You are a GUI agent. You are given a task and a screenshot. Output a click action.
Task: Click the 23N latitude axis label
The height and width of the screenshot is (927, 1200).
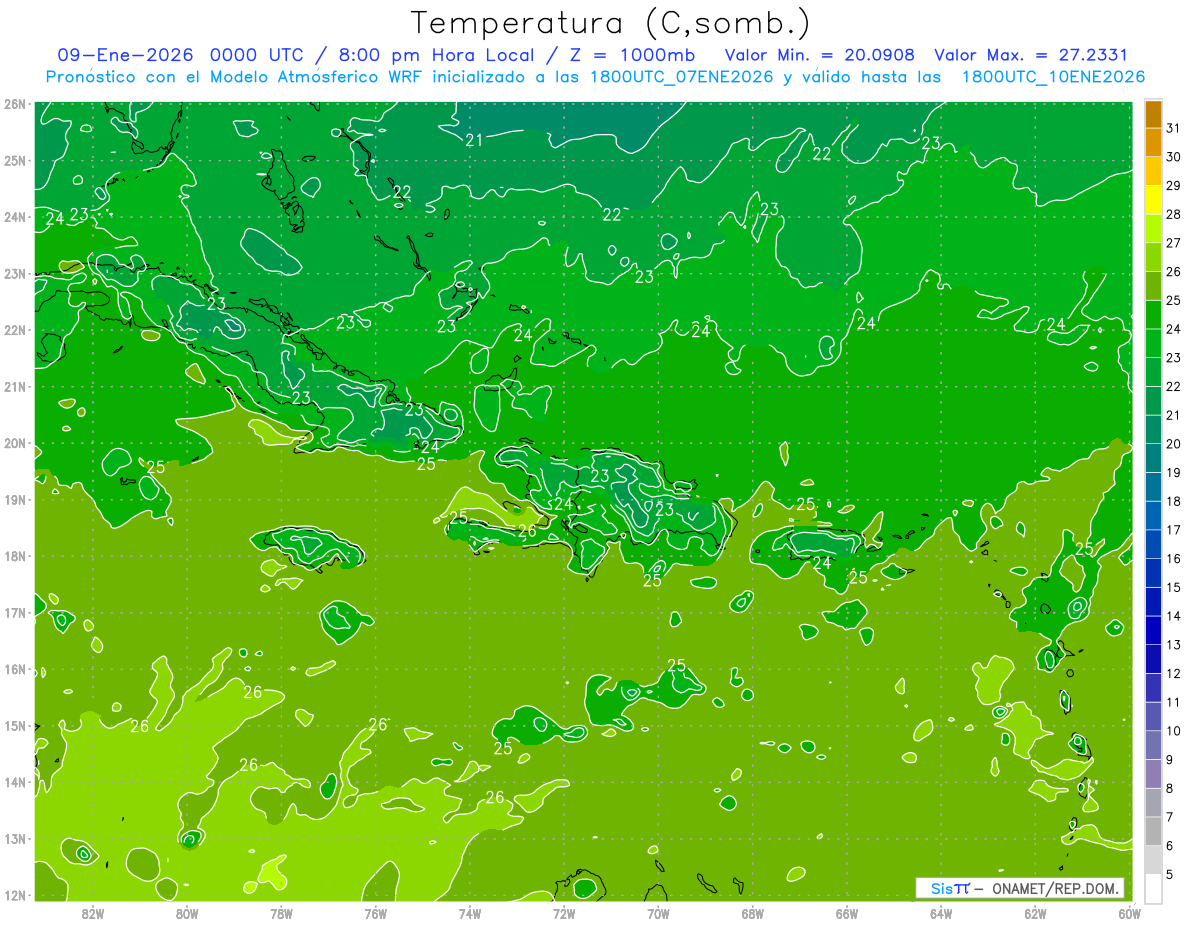(14, 273)
